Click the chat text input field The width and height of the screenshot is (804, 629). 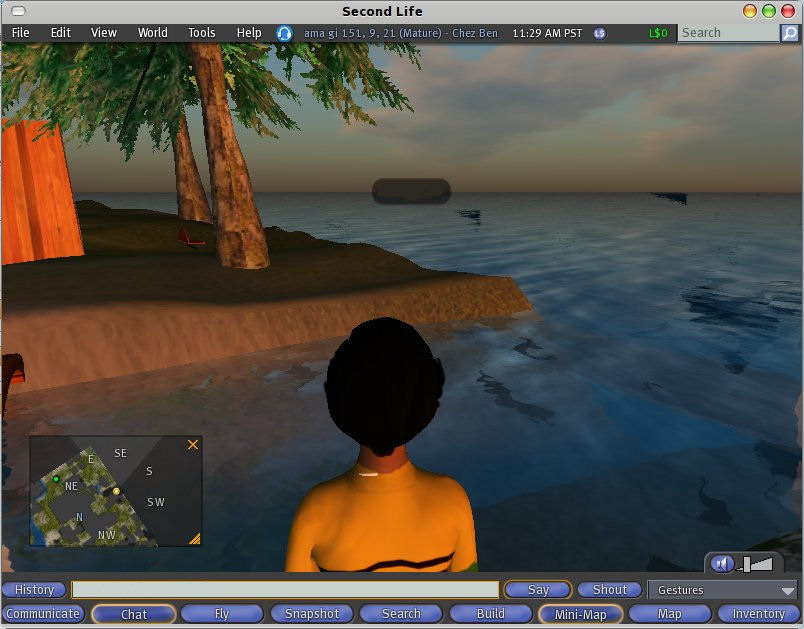(285, 590)
